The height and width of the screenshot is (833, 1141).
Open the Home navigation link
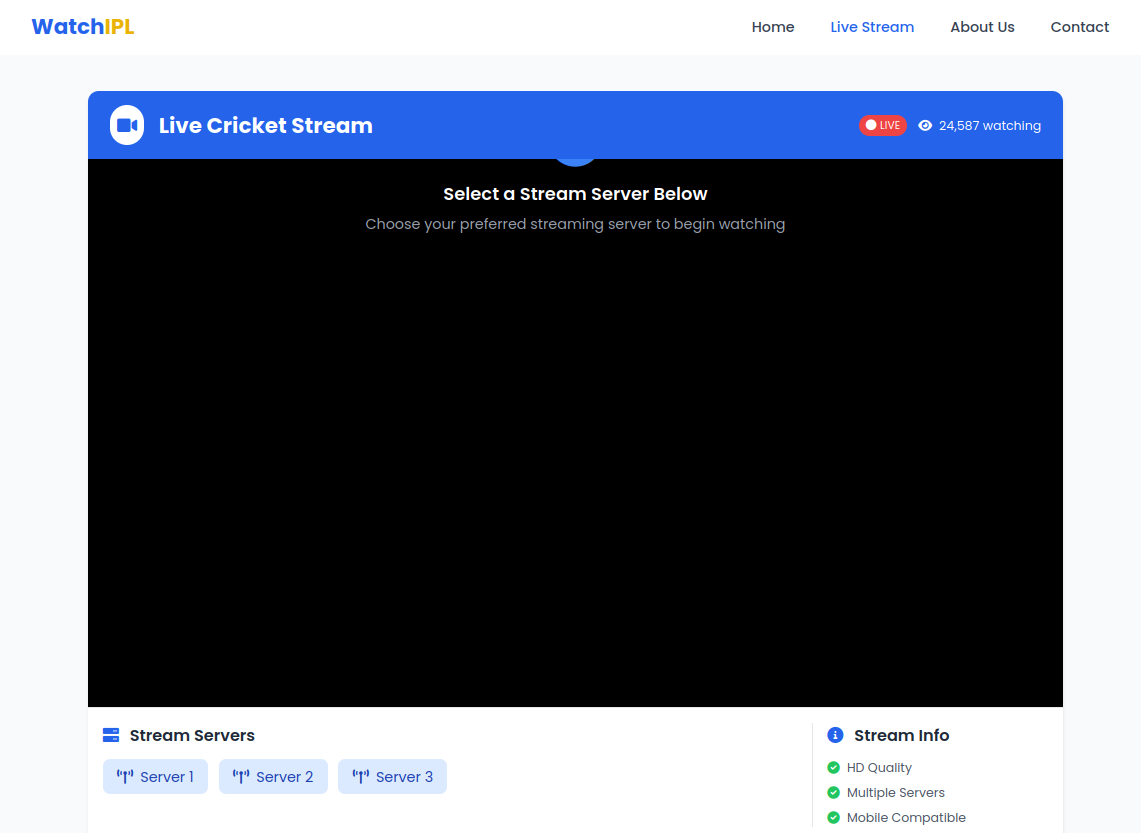[773, 27]
